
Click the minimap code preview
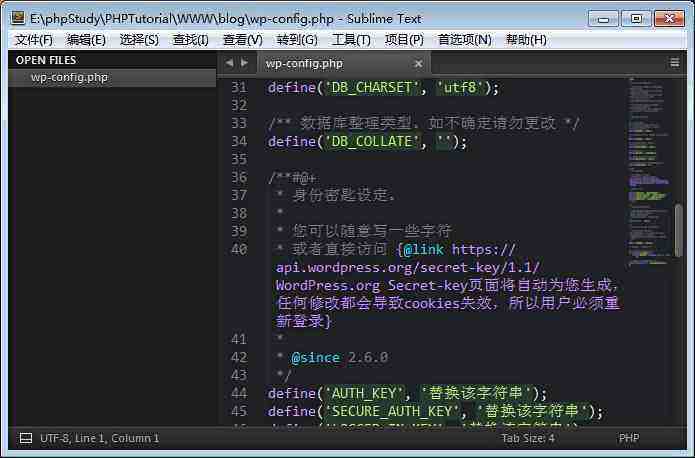[649, 171]
